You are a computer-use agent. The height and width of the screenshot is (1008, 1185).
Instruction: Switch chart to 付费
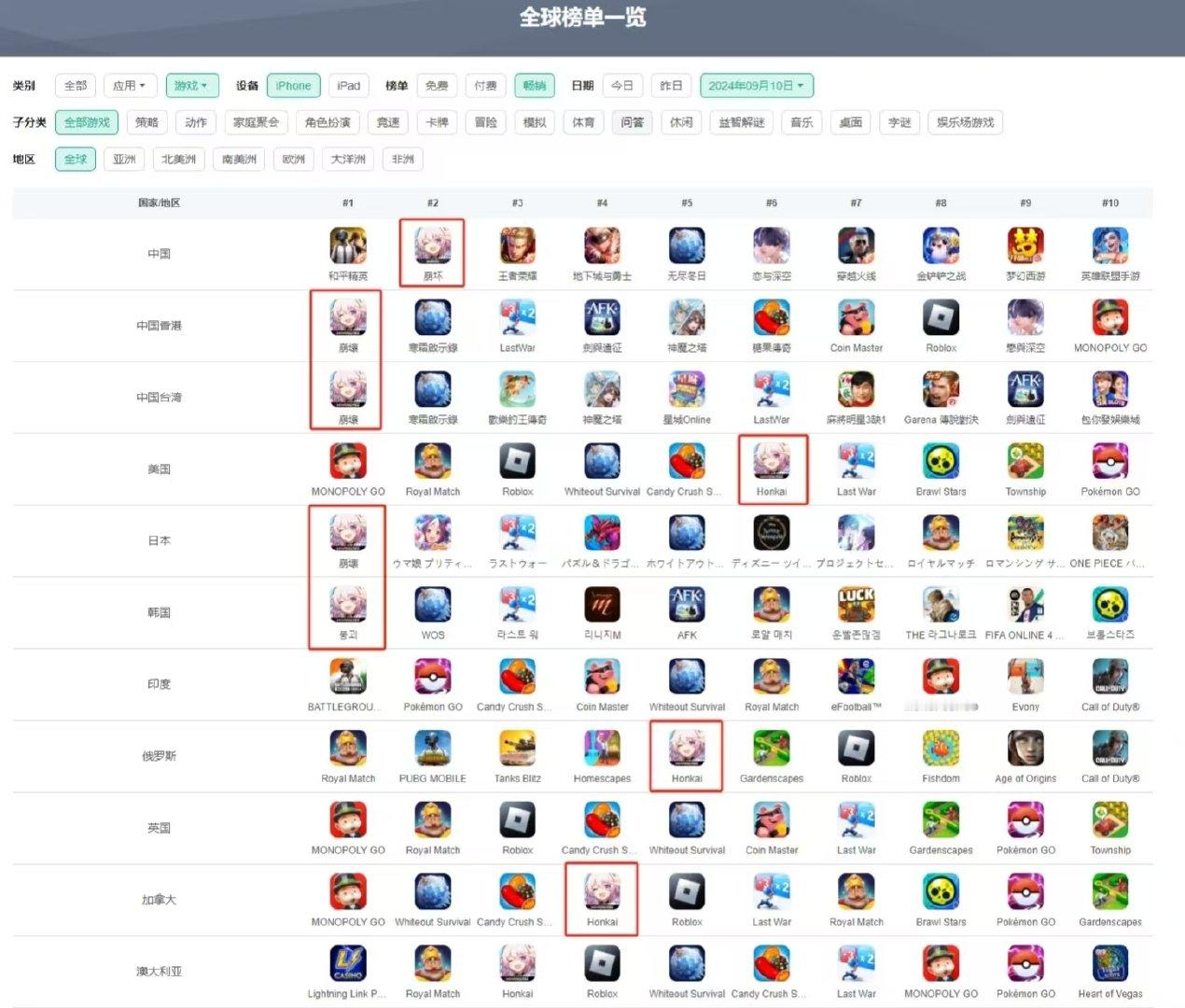tap(485, 86)
